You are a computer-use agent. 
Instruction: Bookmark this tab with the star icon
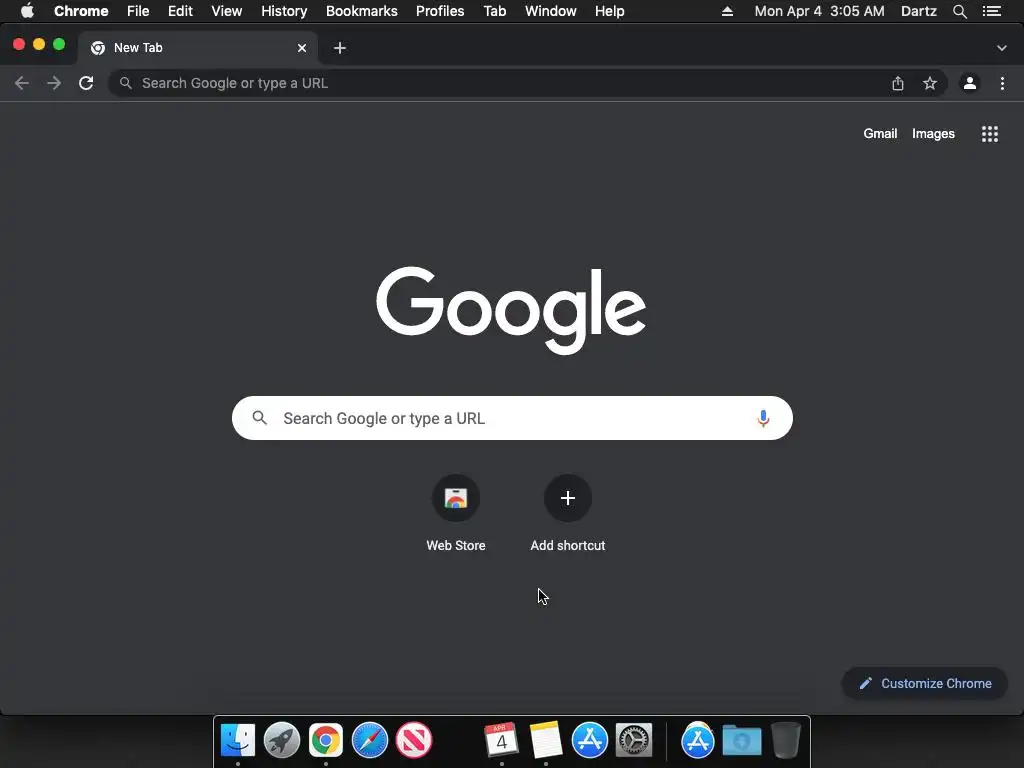[x=930, y=83]
